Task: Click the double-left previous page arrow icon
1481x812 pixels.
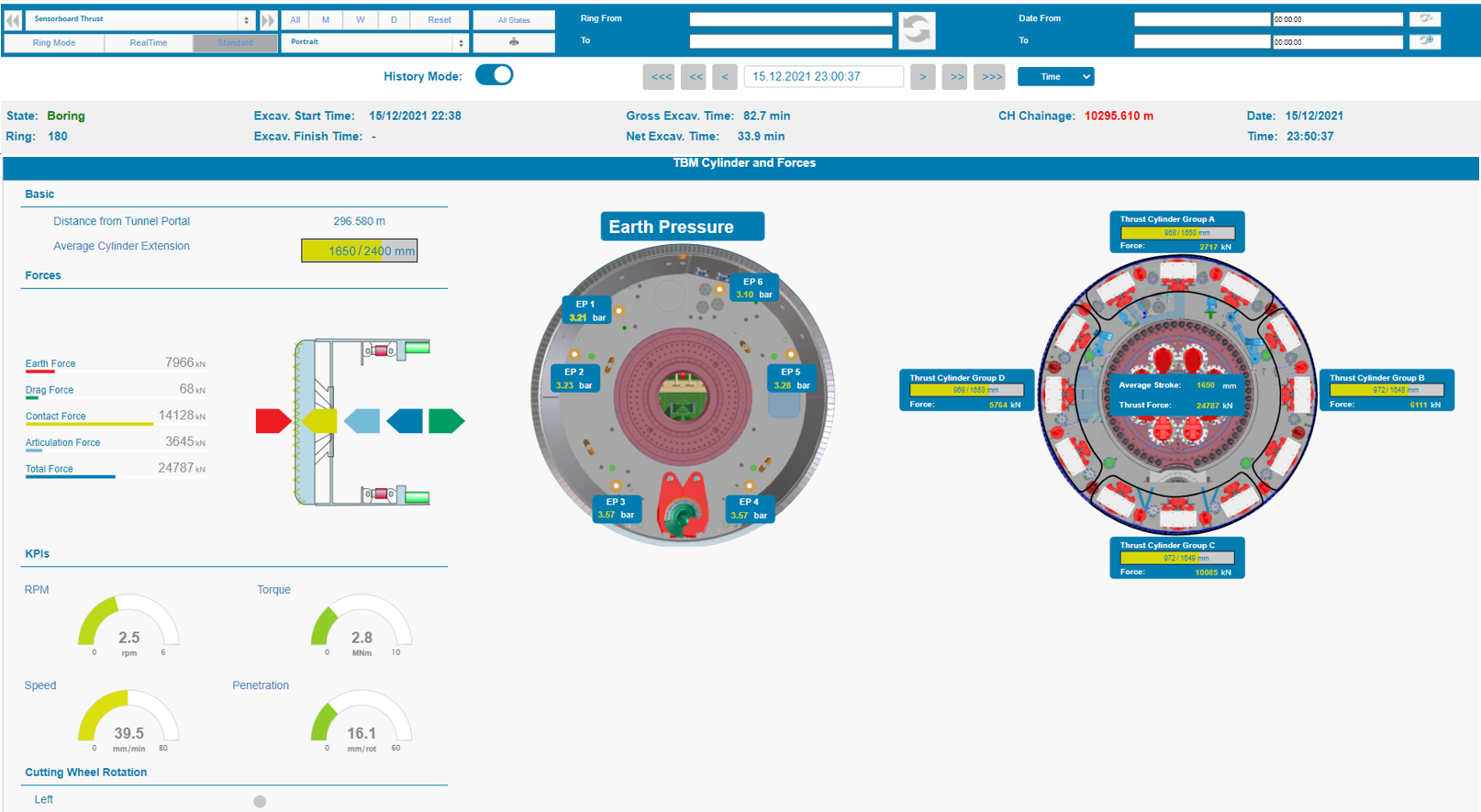Action: 13,19
